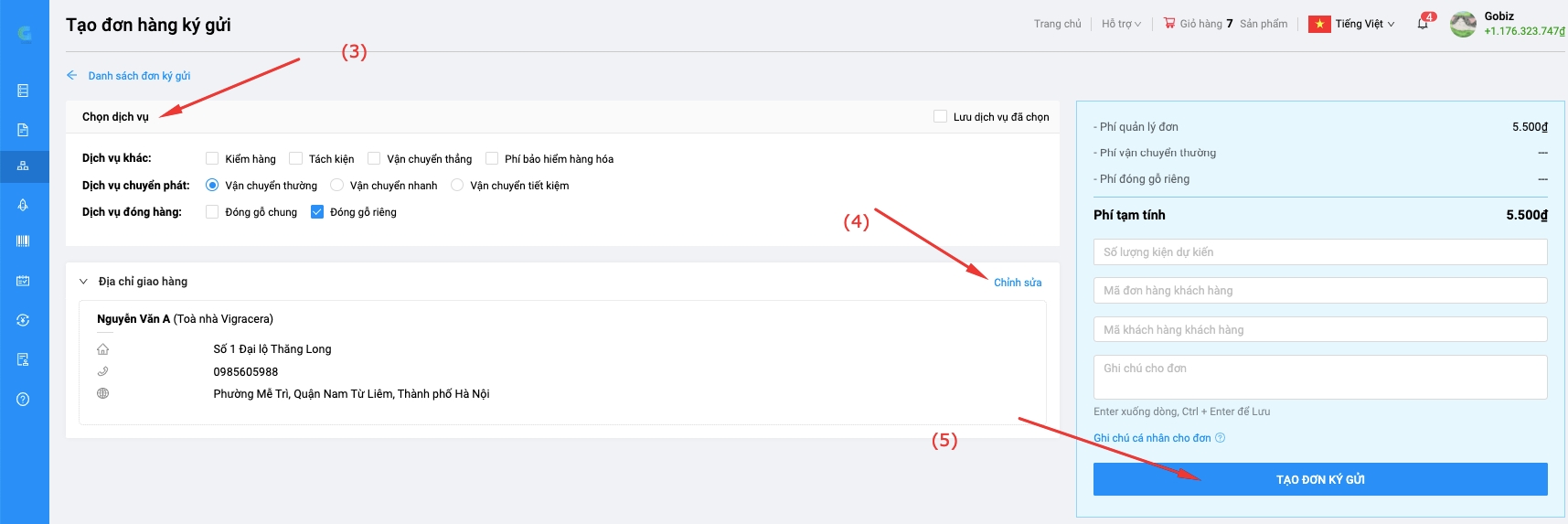Select Vận chuyển nhanh radio option
This screenshot has height=524, width=1568.
pyautogui.click(x=336, y=185)
